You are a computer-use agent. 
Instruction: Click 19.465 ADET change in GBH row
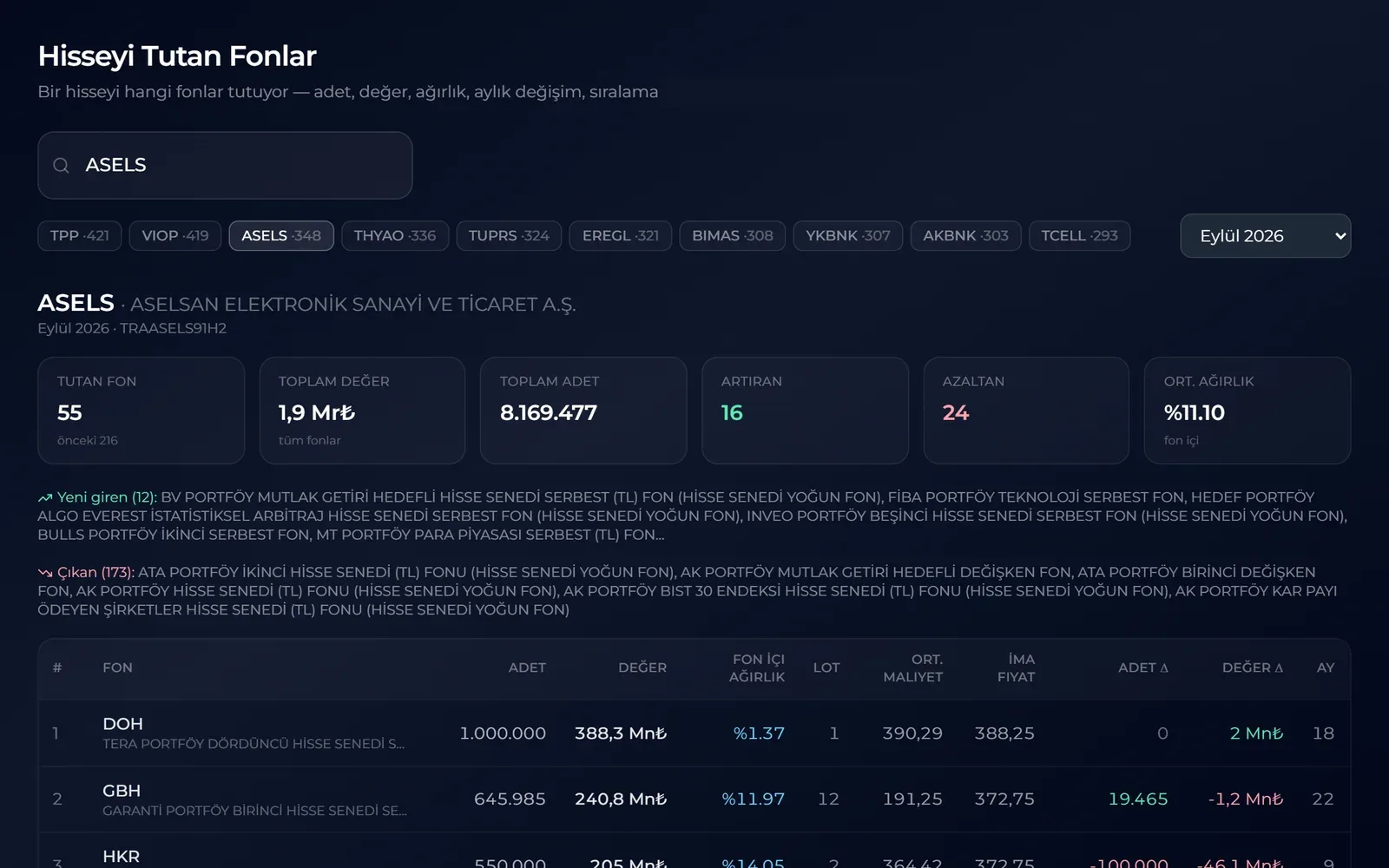tap(1138, 799)
